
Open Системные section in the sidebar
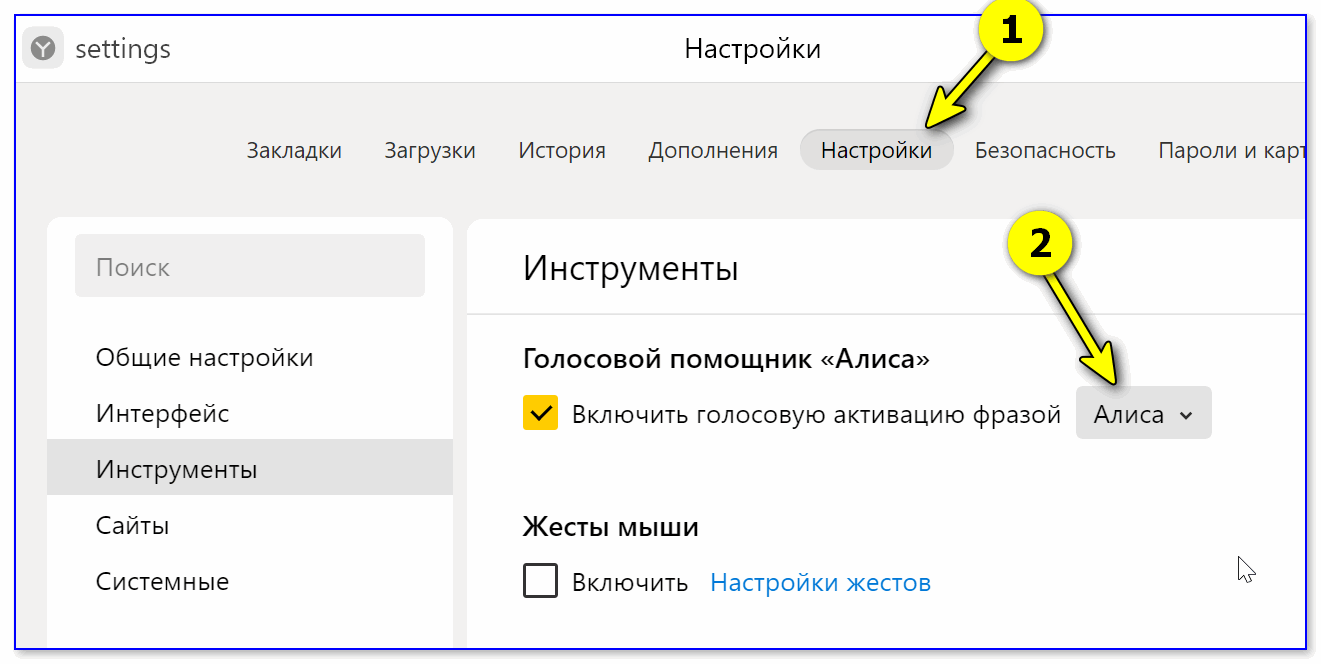click(x=250, y=581)
